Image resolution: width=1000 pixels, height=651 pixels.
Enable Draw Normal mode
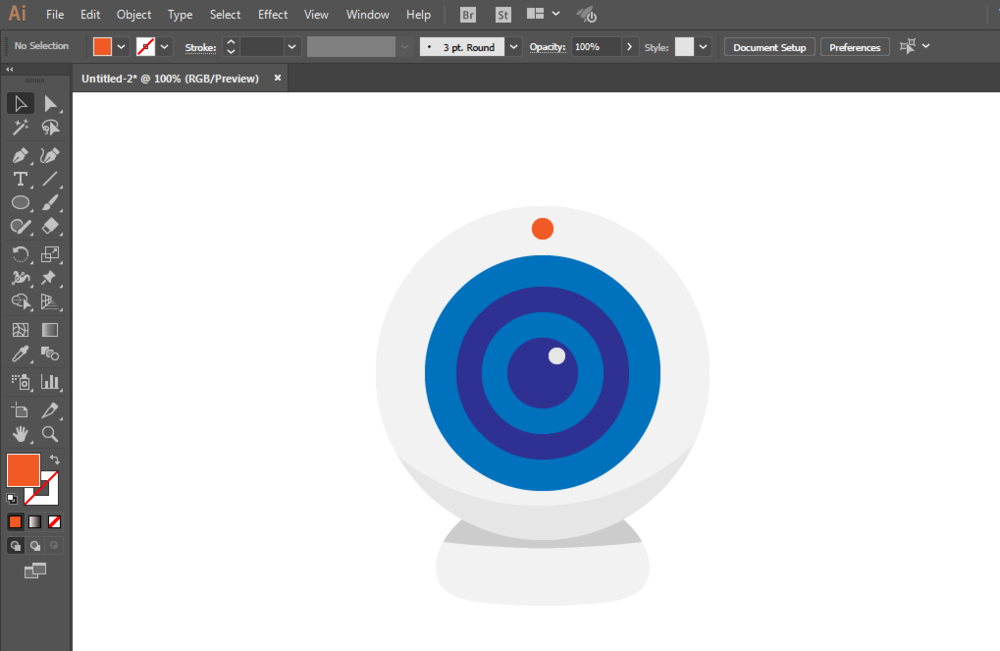point(15,546)
